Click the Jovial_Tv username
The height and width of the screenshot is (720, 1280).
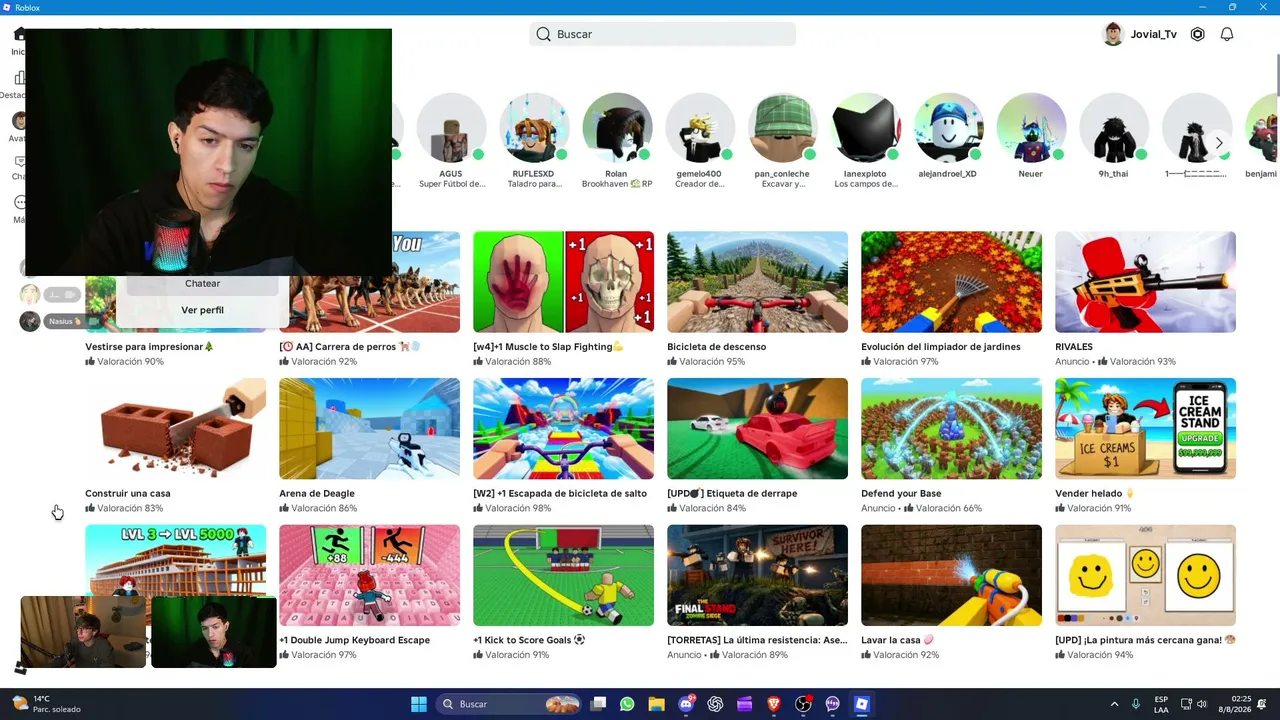point(1154,34)
